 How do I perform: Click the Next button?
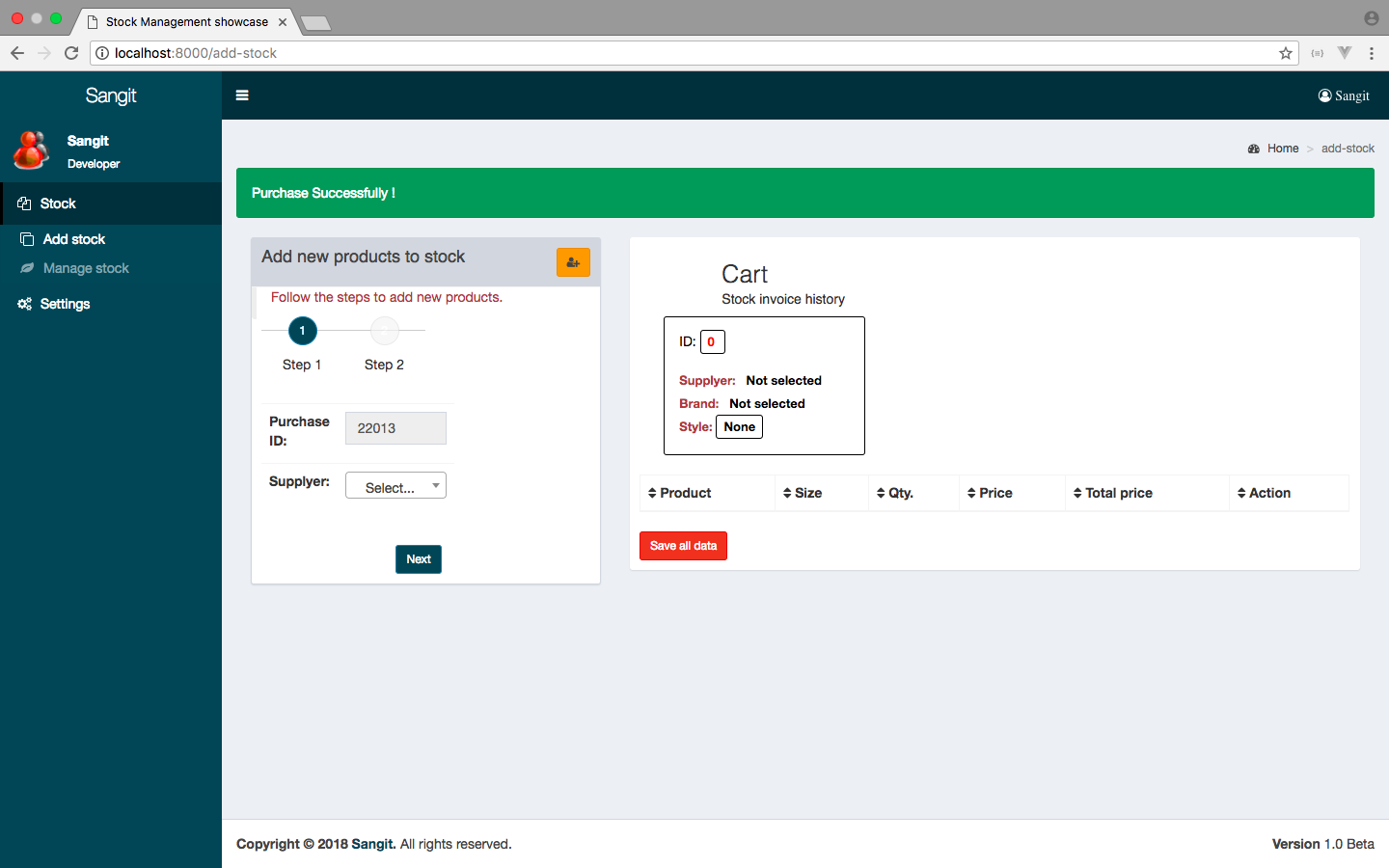click(418, 559)
